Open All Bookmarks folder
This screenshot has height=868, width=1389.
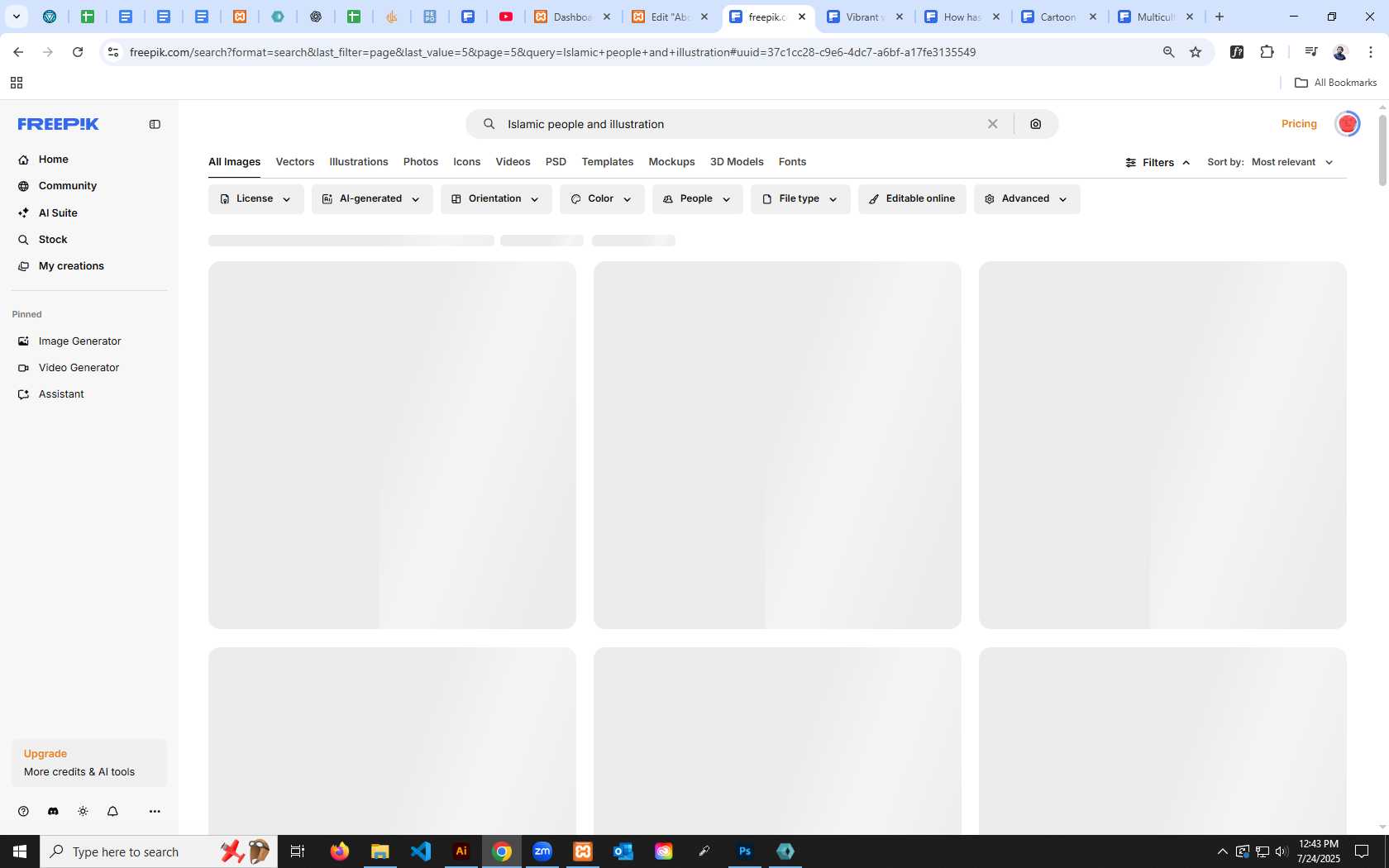(1336, 83)
